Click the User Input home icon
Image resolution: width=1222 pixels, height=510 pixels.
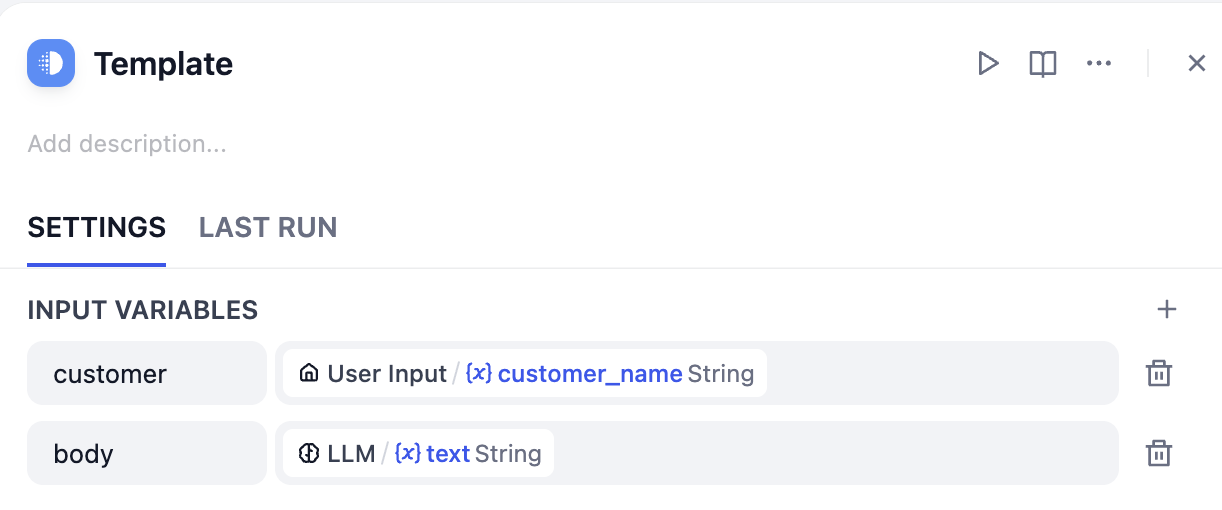tap(309, 374)
